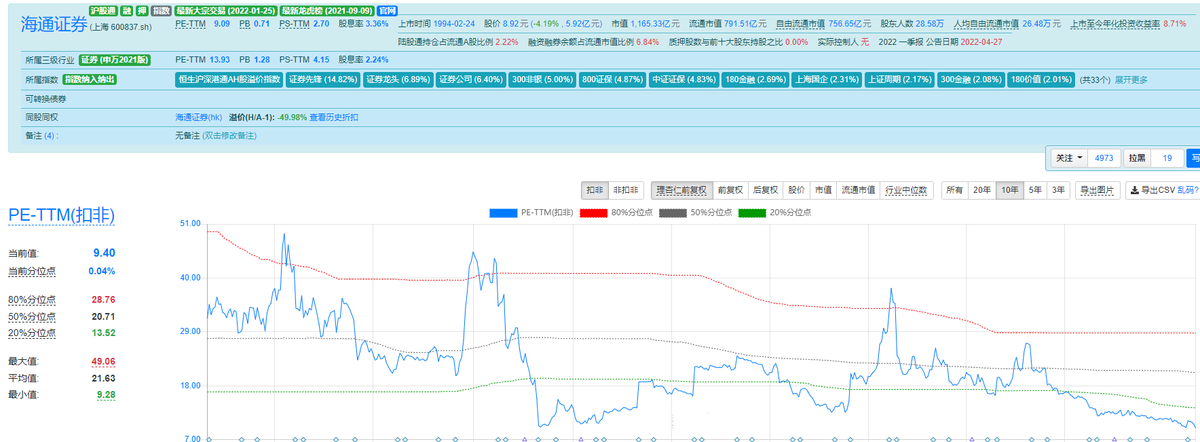The width and height of the screenshot is (1200, 442).
Task: Click the 指数纳入纳出 tag
Action: 90,79
